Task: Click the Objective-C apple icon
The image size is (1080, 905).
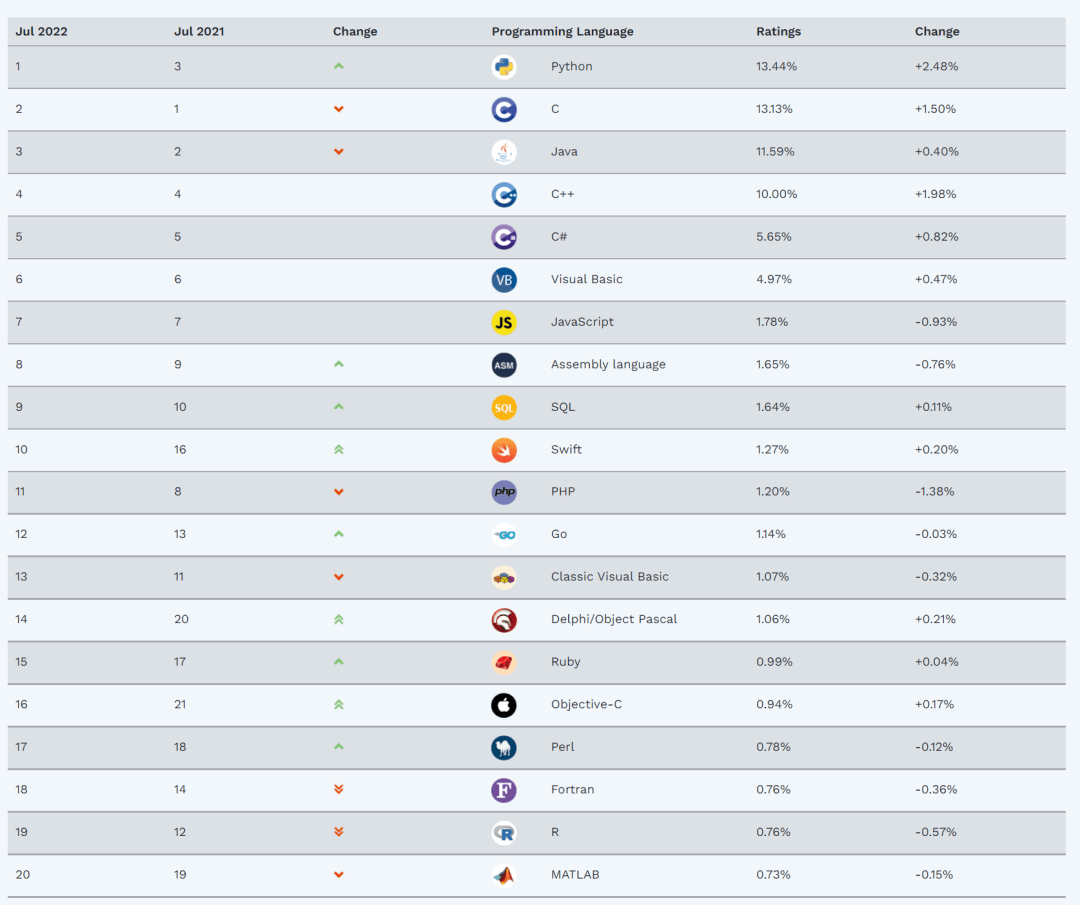Action: point(504,705)
